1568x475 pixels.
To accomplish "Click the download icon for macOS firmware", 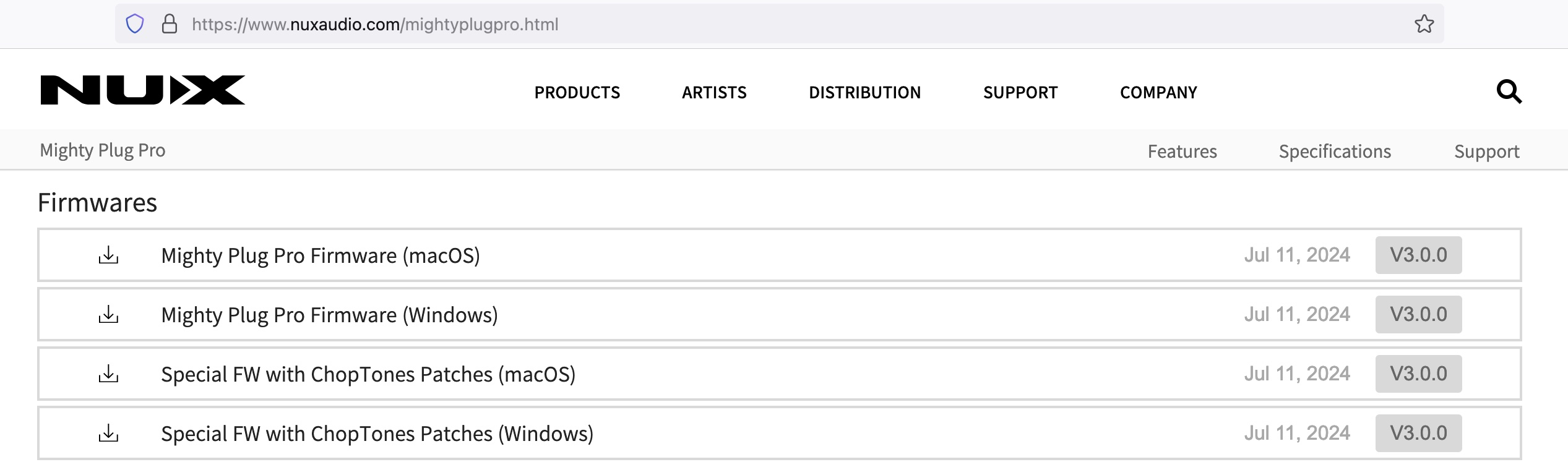I will [x=108, y=255].
